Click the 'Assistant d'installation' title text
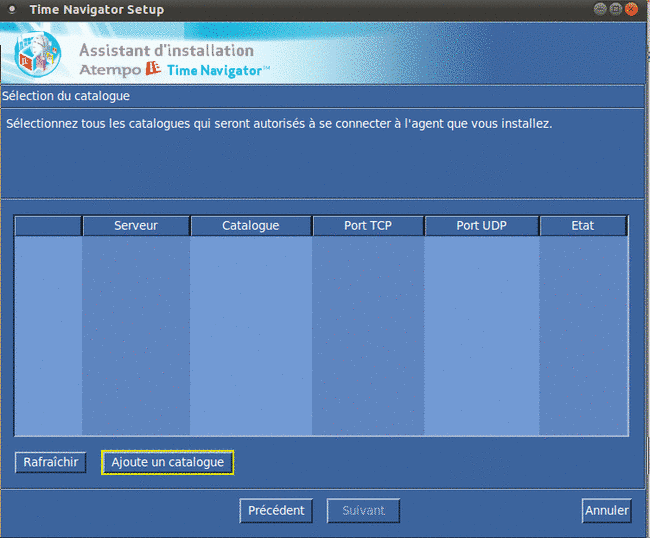Viewport: 650px width, 538px height. (x=166, y=51)
